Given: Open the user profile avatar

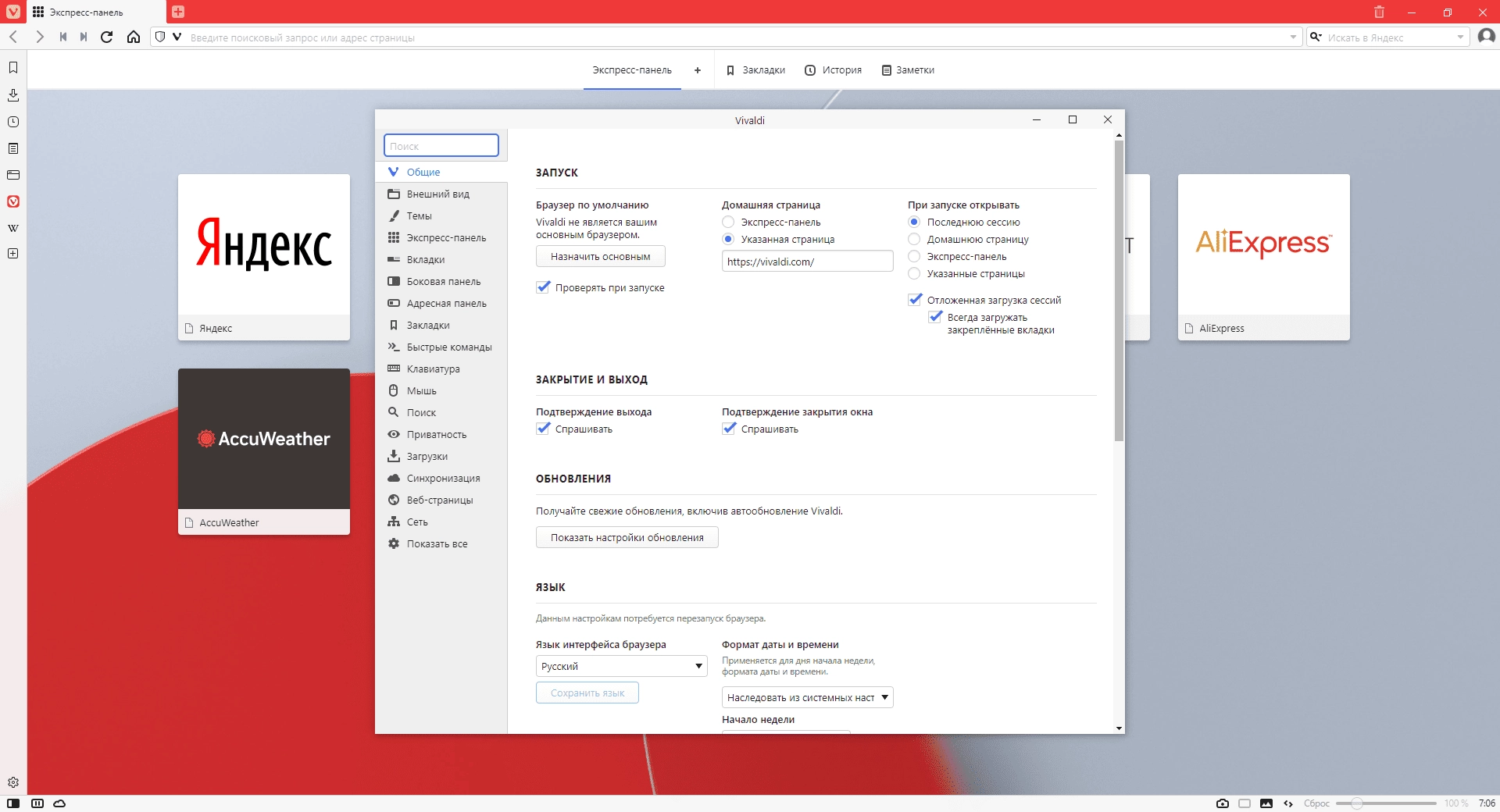Looking at the screenshot, I should tap(1486, 37).
